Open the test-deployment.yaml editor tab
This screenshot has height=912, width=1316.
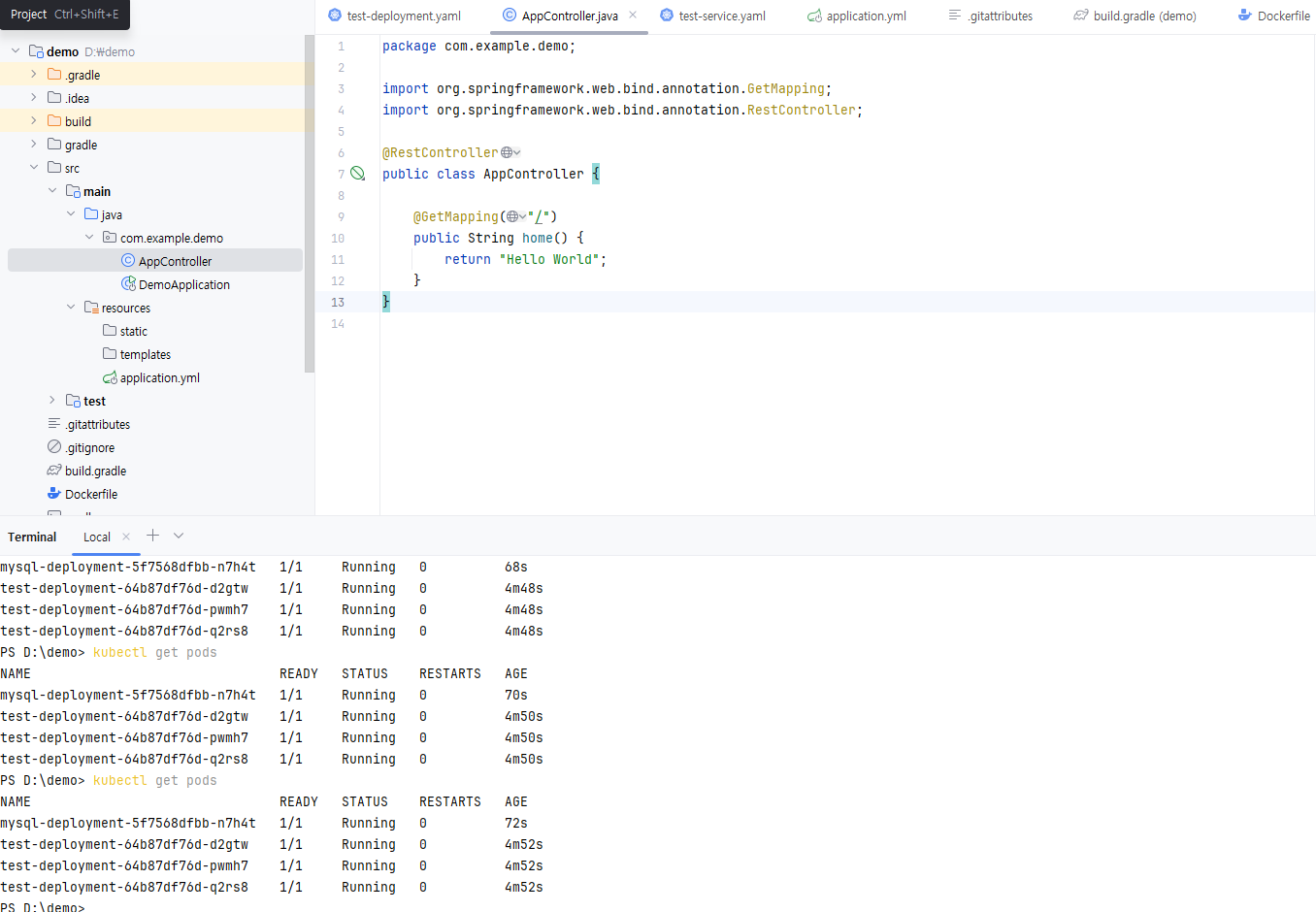point(395,16)
